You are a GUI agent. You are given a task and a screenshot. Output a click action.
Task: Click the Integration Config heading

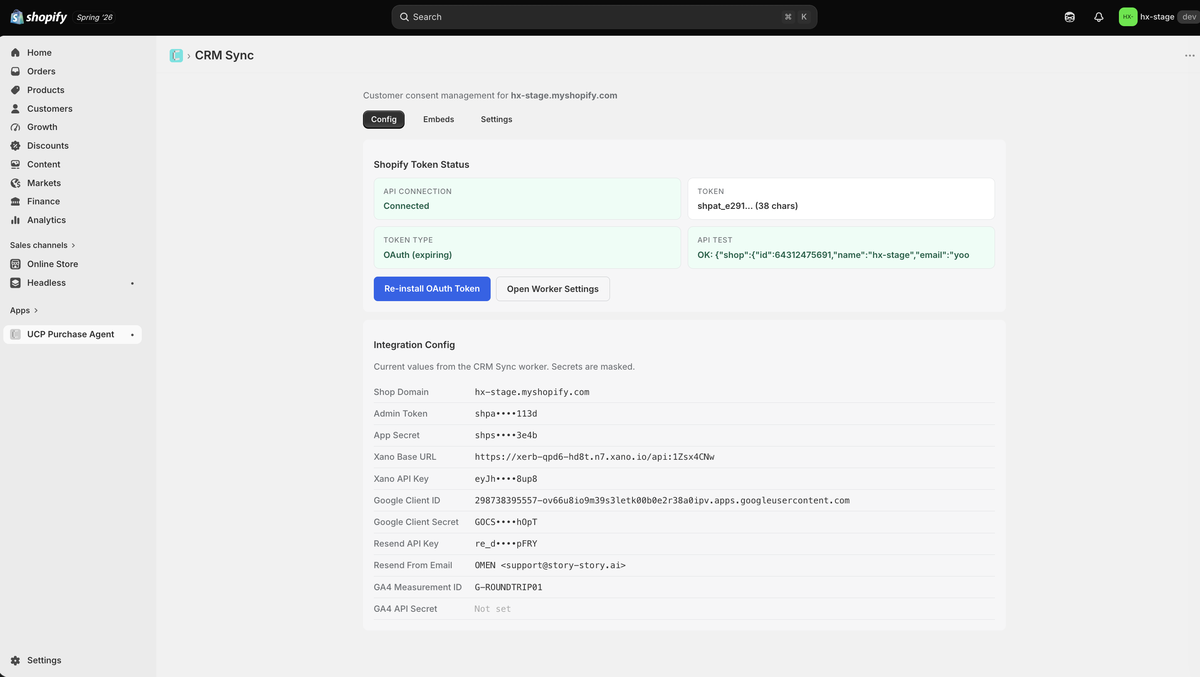[x=414, y=345]
